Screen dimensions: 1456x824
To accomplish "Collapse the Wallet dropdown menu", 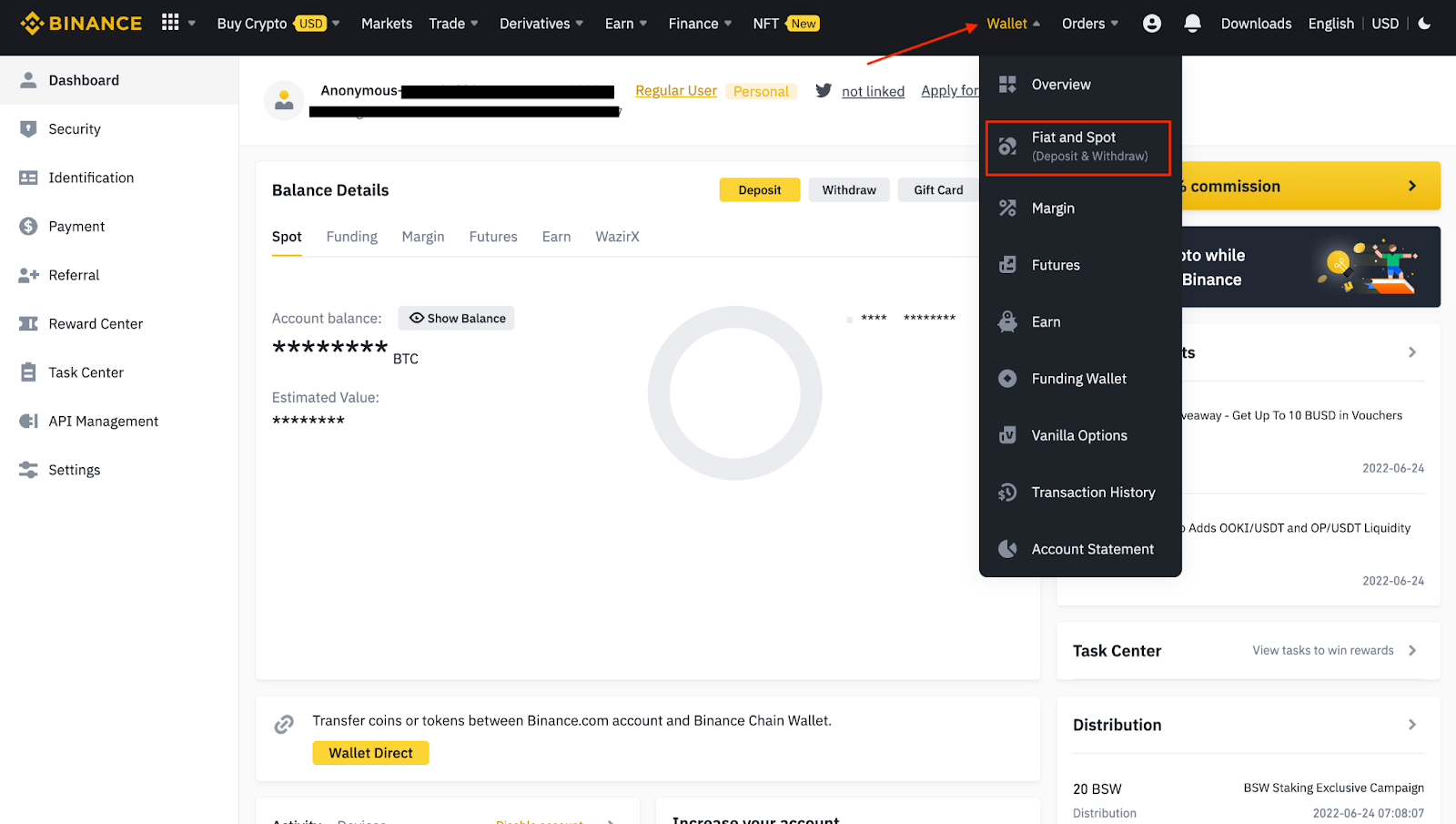I will pyautogui.click(x=1013, y=24).
